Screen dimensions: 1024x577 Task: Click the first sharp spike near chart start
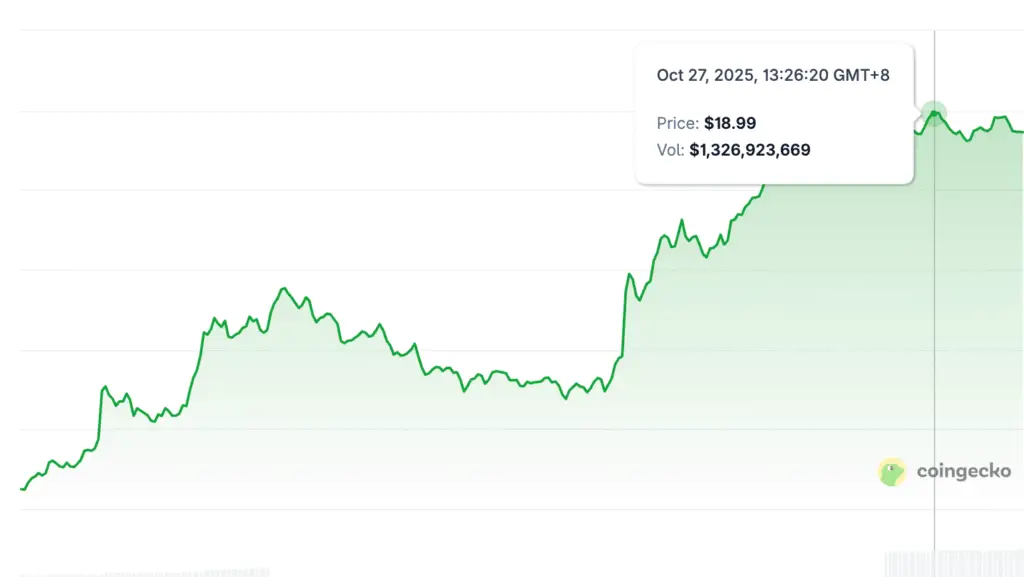pyautogui.click(x=103, y=387)
